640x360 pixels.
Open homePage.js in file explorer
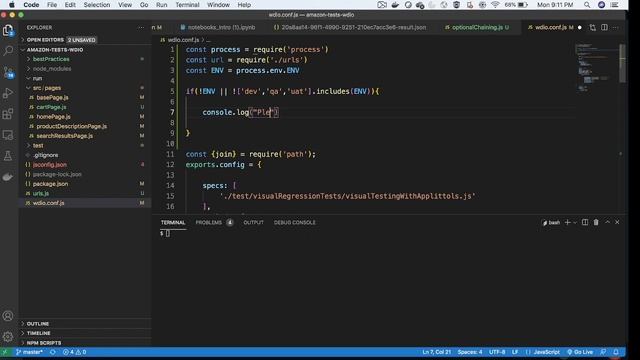click(x=53, y=117)
